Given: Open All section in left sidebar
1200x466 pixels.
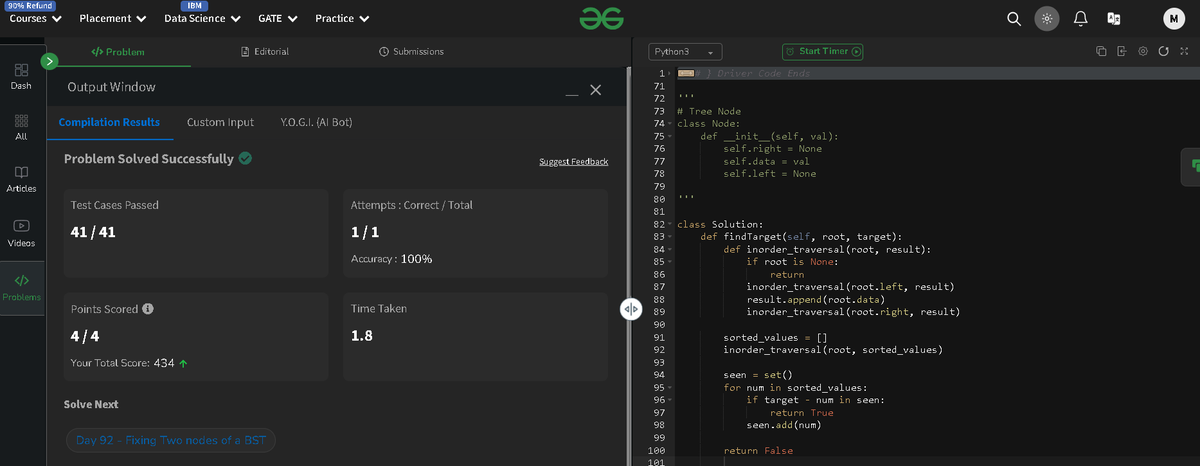Looking at the screenshot, I should (x=21, y=126).
